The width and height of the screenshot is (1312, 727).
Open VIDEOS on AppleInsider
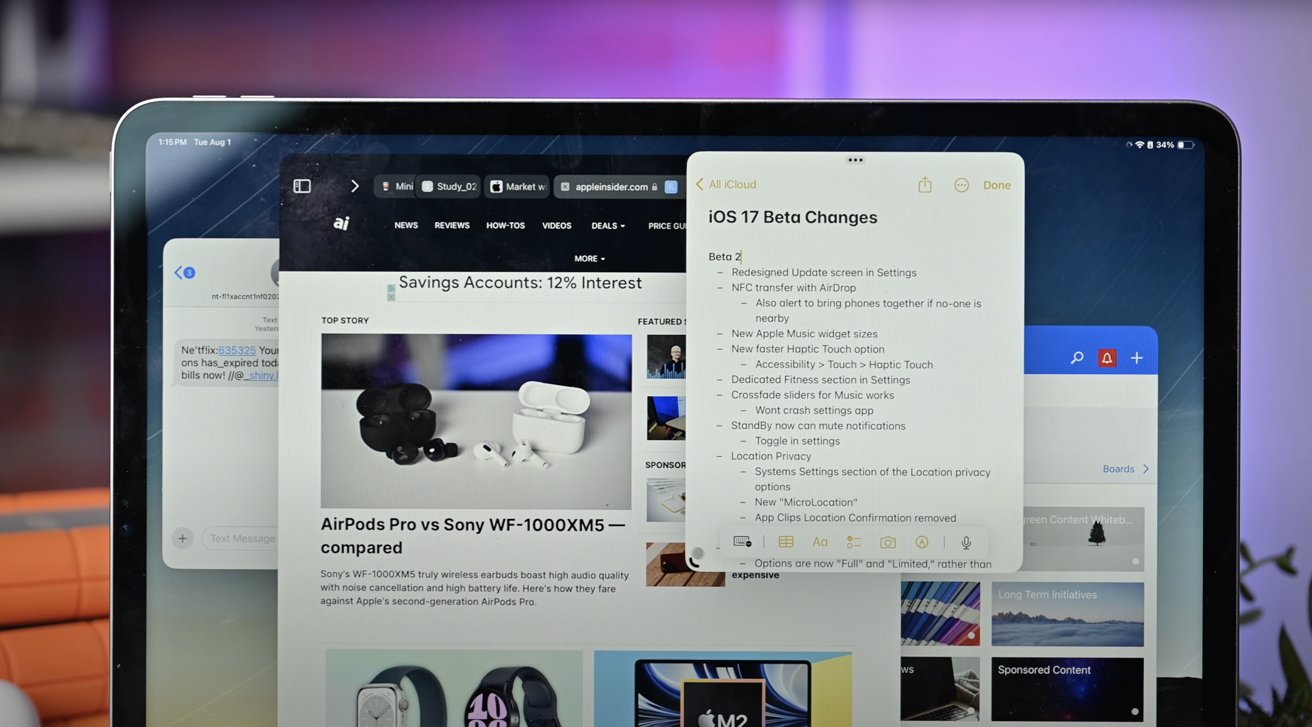[x=557, y=226]
